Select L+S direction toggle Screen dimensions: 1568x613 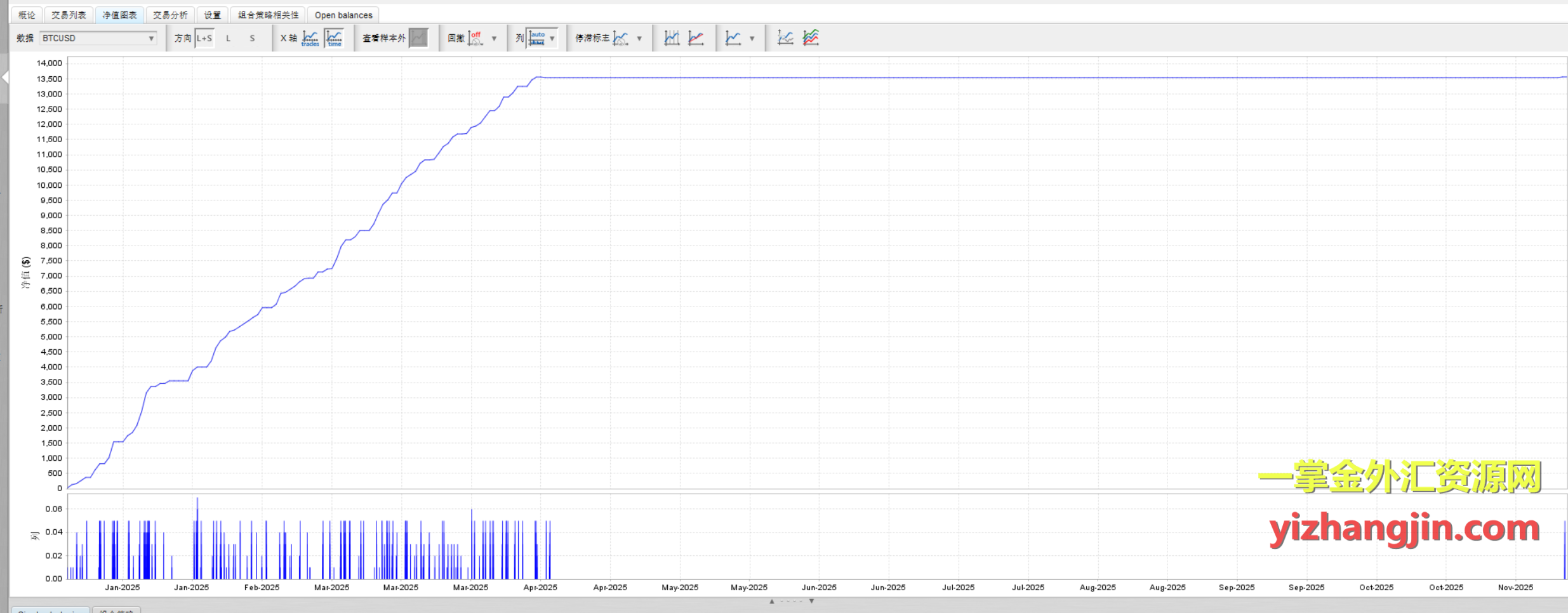204,38
